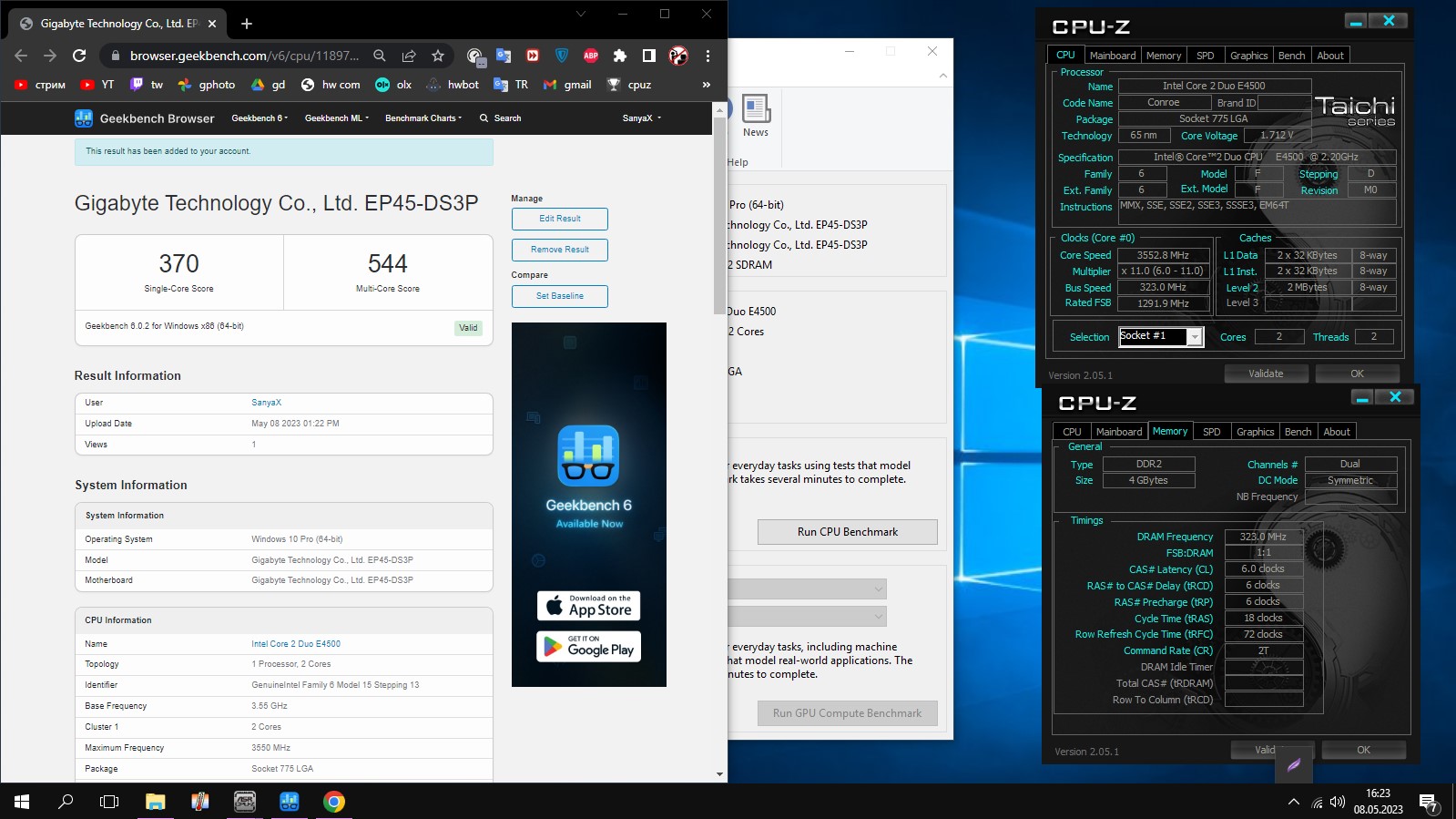Expand the Benchmark Charts menu
The image size is (1456, 819).
click(x=423, y=118)
